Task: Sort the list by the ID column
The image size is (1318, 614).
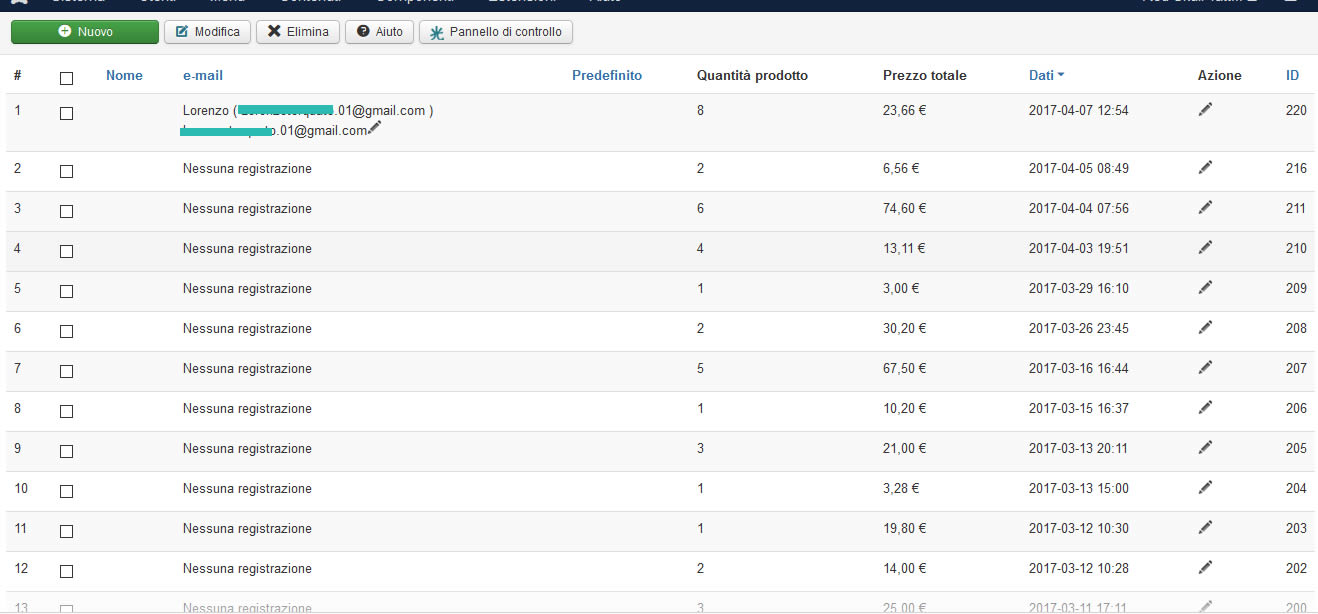Action: (1293, 75)
